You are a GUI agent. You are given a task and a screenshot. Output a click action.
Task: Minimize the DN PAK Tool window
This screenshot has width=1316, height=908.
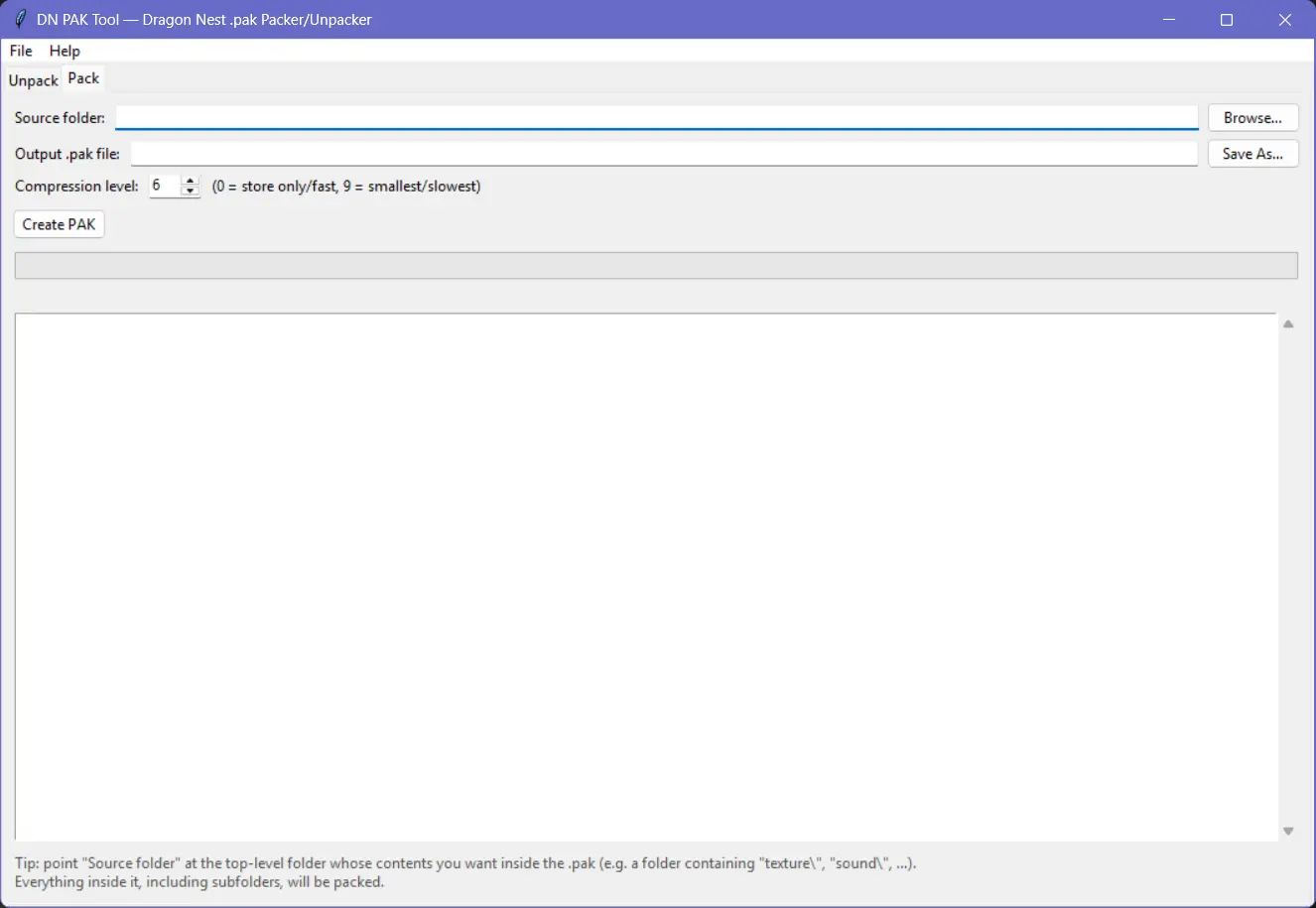(x=1169, y=20)
